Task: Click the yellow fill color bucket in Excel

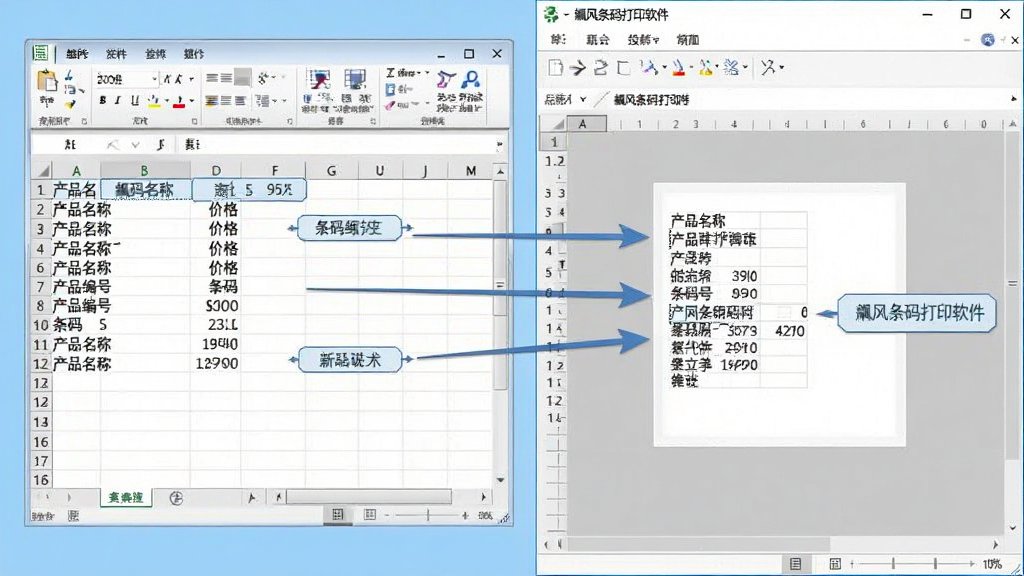Action: coord(154,101)
